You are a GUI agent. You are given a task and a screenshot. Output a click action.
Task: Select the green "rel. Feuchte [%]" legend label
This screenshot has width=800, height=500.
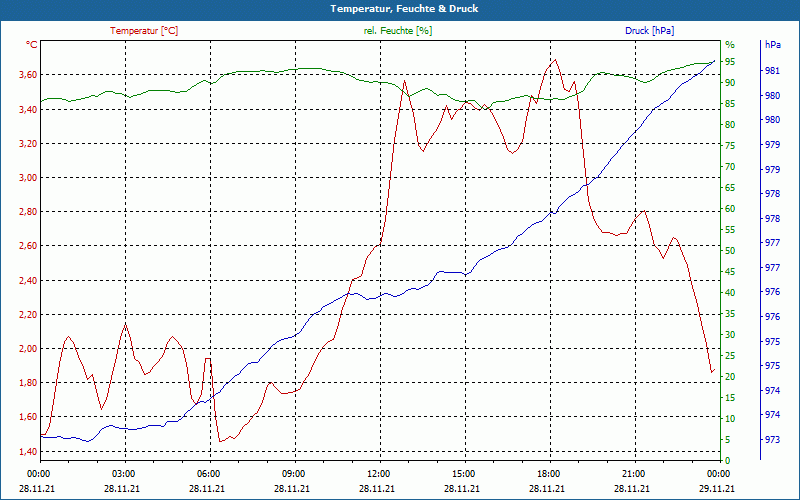398,31
